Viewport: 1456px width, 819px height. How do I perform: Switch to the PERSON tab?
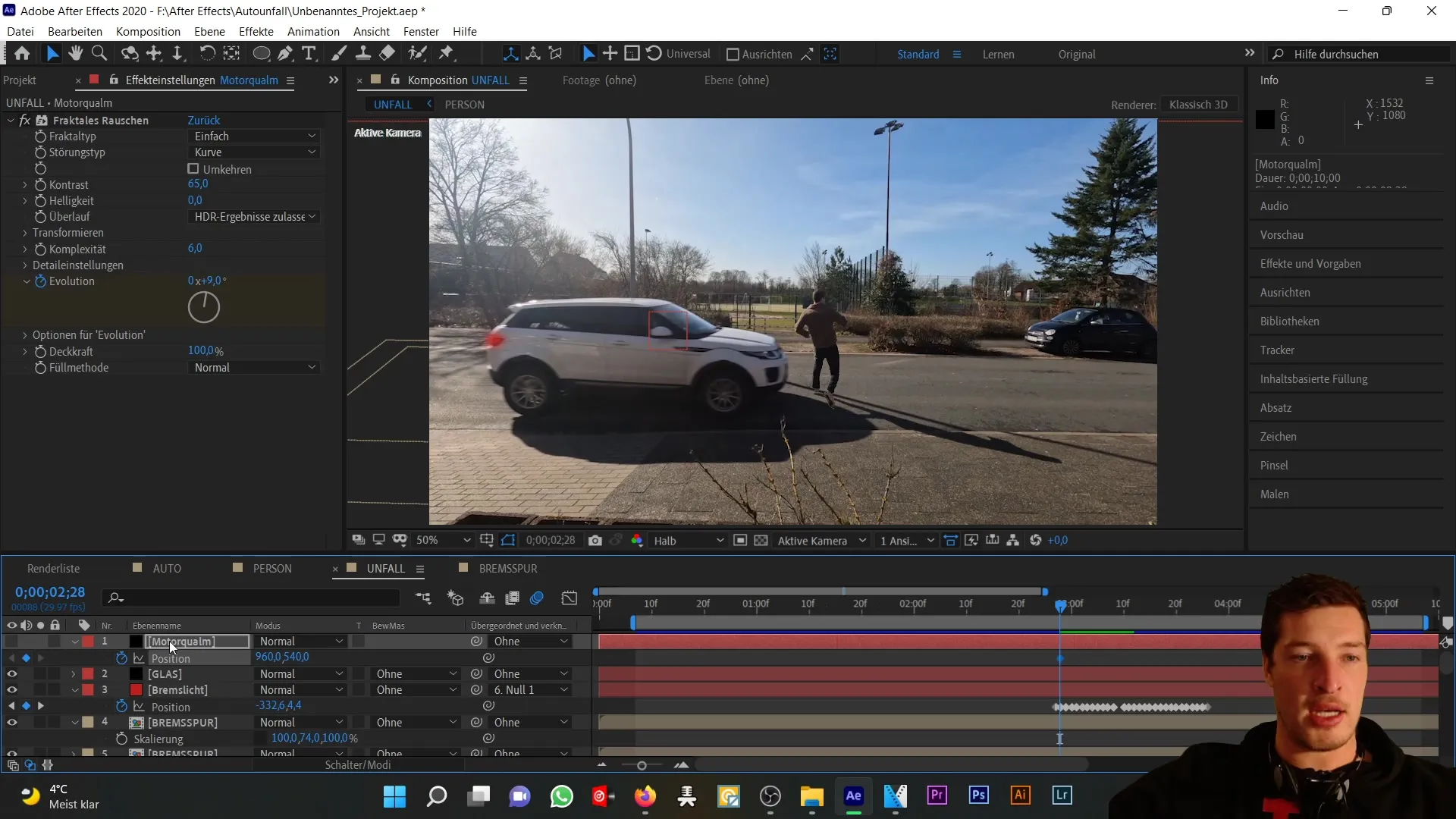463,104
